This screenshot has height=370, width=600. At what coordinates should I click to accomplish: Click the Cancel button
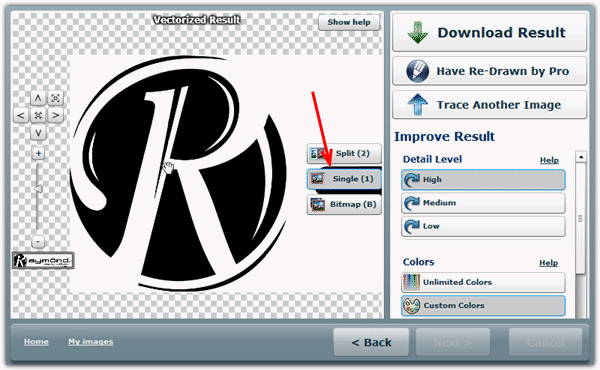pyautogui.click(x=546, y=342)
